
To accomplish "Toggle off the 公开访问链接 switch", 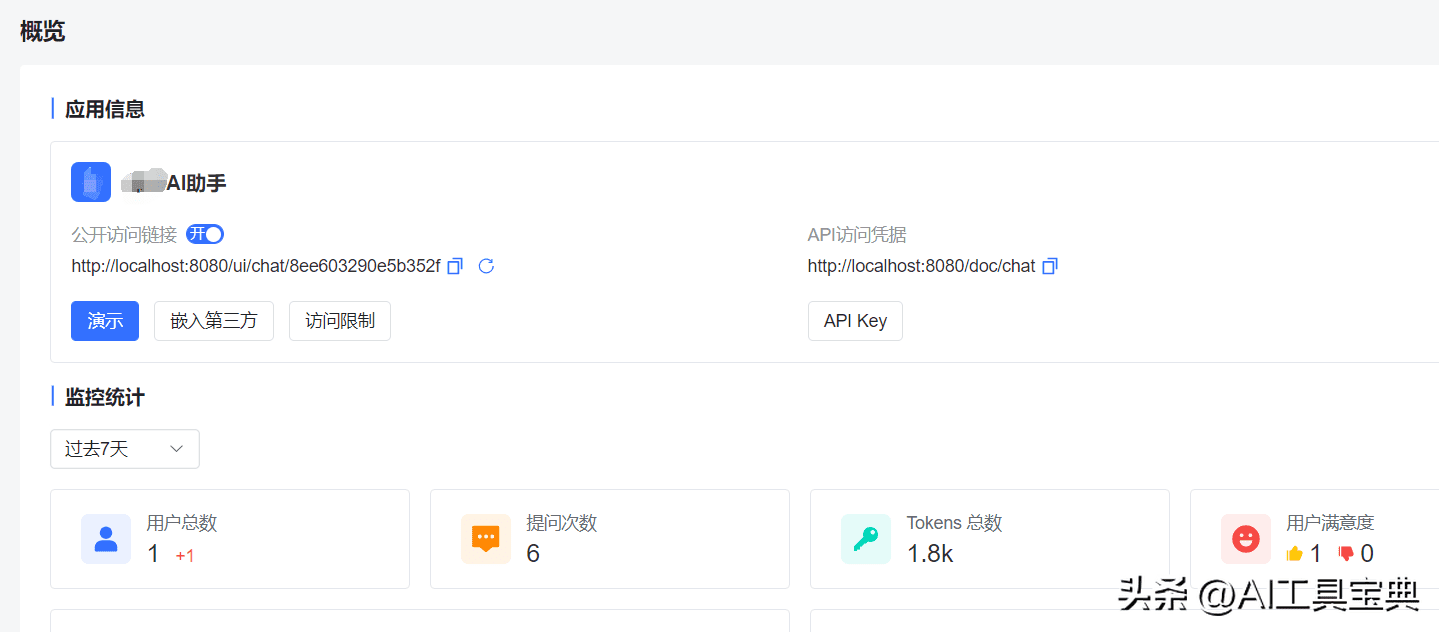I will pyautogui.click(x=205, y=234).
